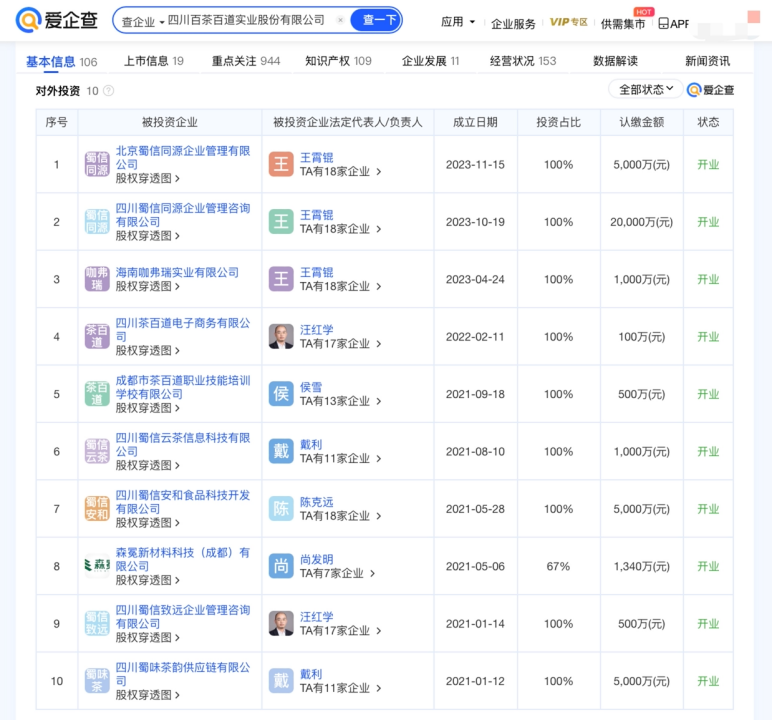Screen dimensions: 772x720
Task: Open the 成都市茶百道职业技能培训学校有限公司 link
Action: (183, 387)
